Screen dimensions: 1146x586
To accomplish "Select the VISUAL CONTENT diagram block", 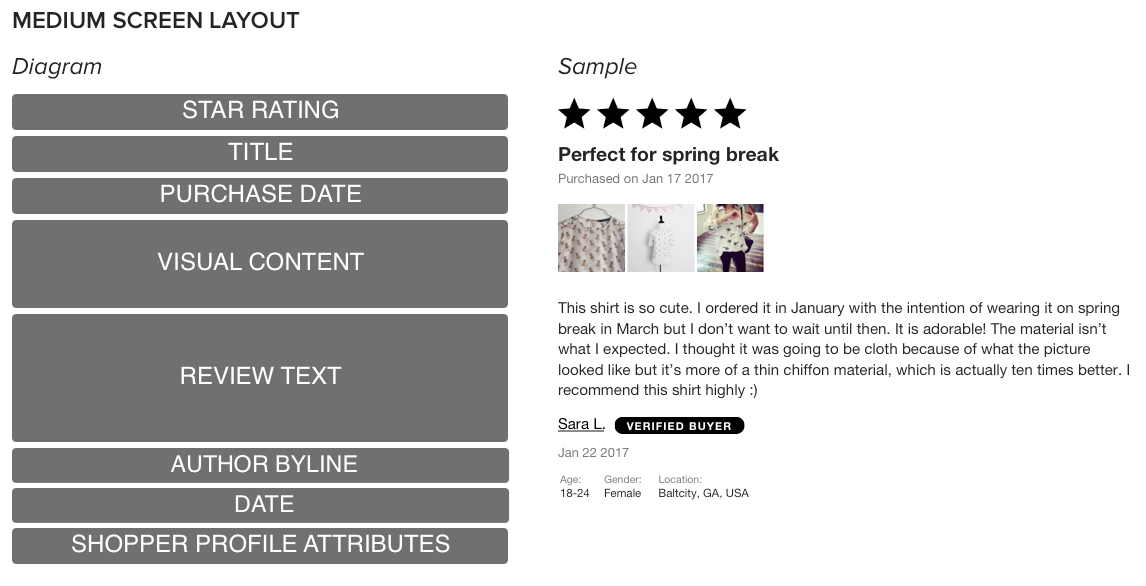I will pos(260,263).
